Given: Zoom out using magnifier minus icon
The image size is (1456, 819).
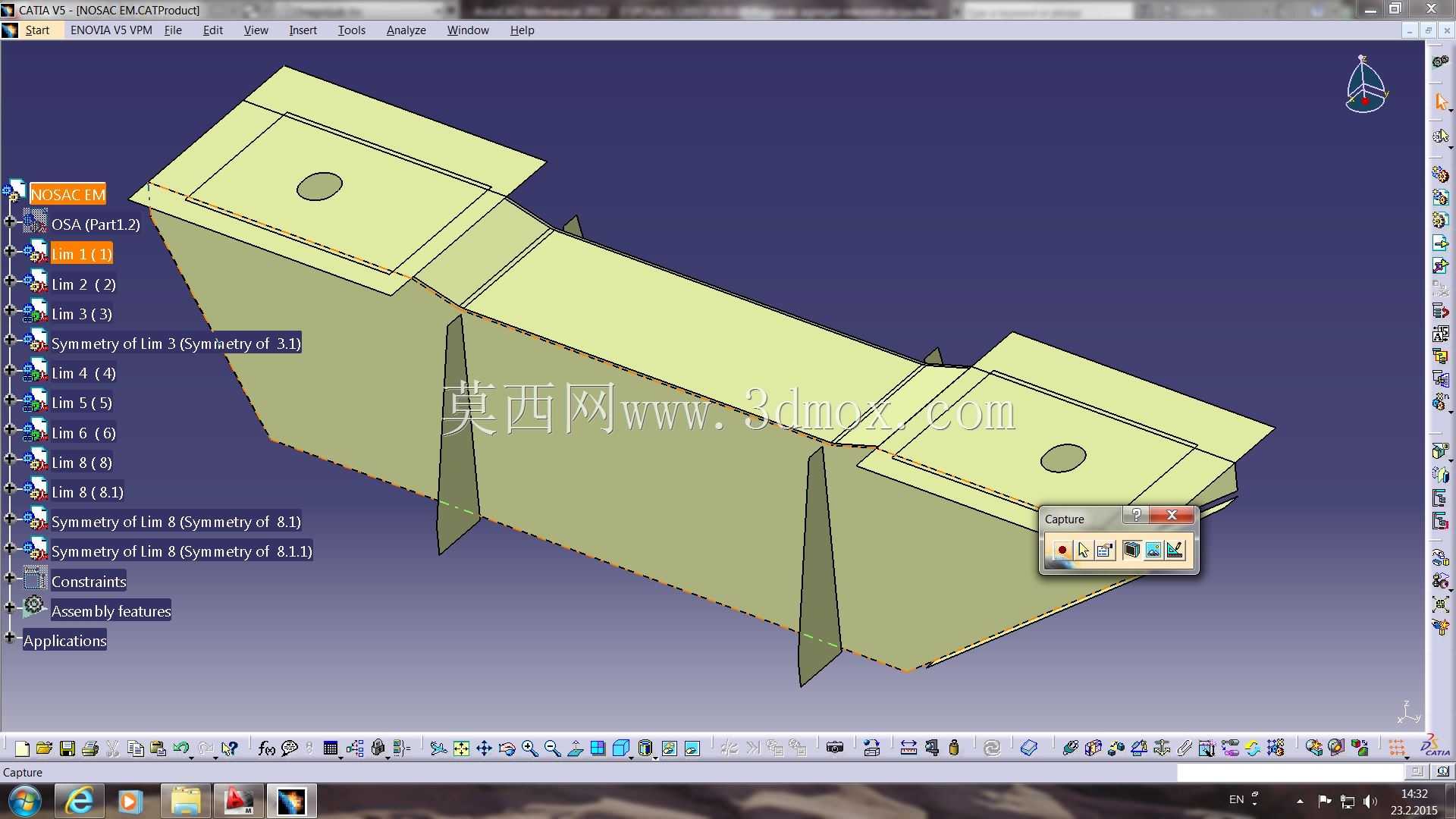Looking at the screenshot, I should pyautogui.click(x=552, y=749).
